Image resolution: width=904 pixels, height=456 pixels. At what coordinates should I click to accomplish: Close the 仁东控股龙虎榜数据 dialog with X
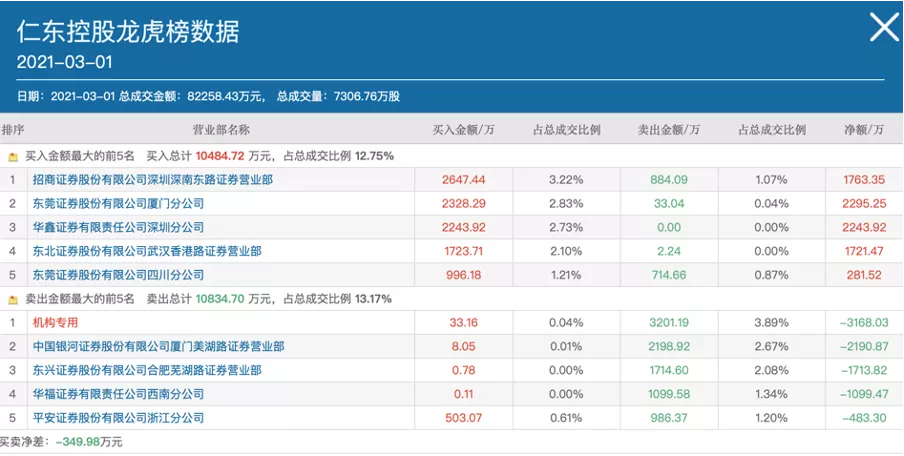(884, 27)
